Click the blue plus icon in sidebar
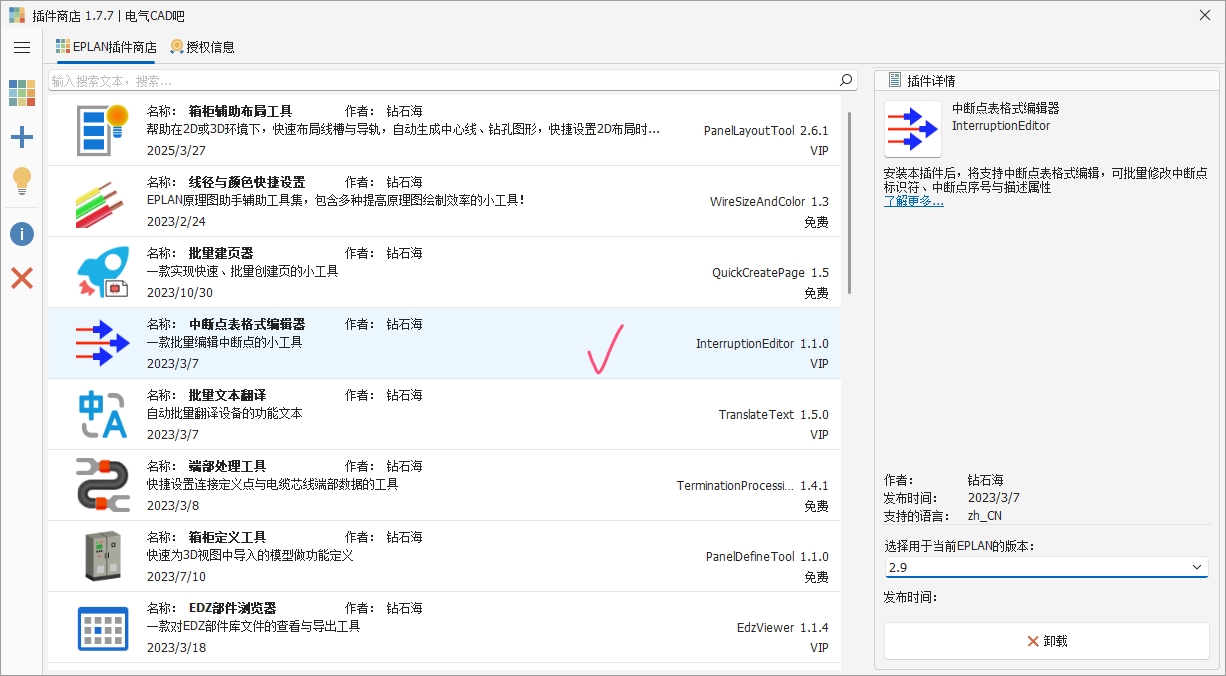 (x=22, y=138)
